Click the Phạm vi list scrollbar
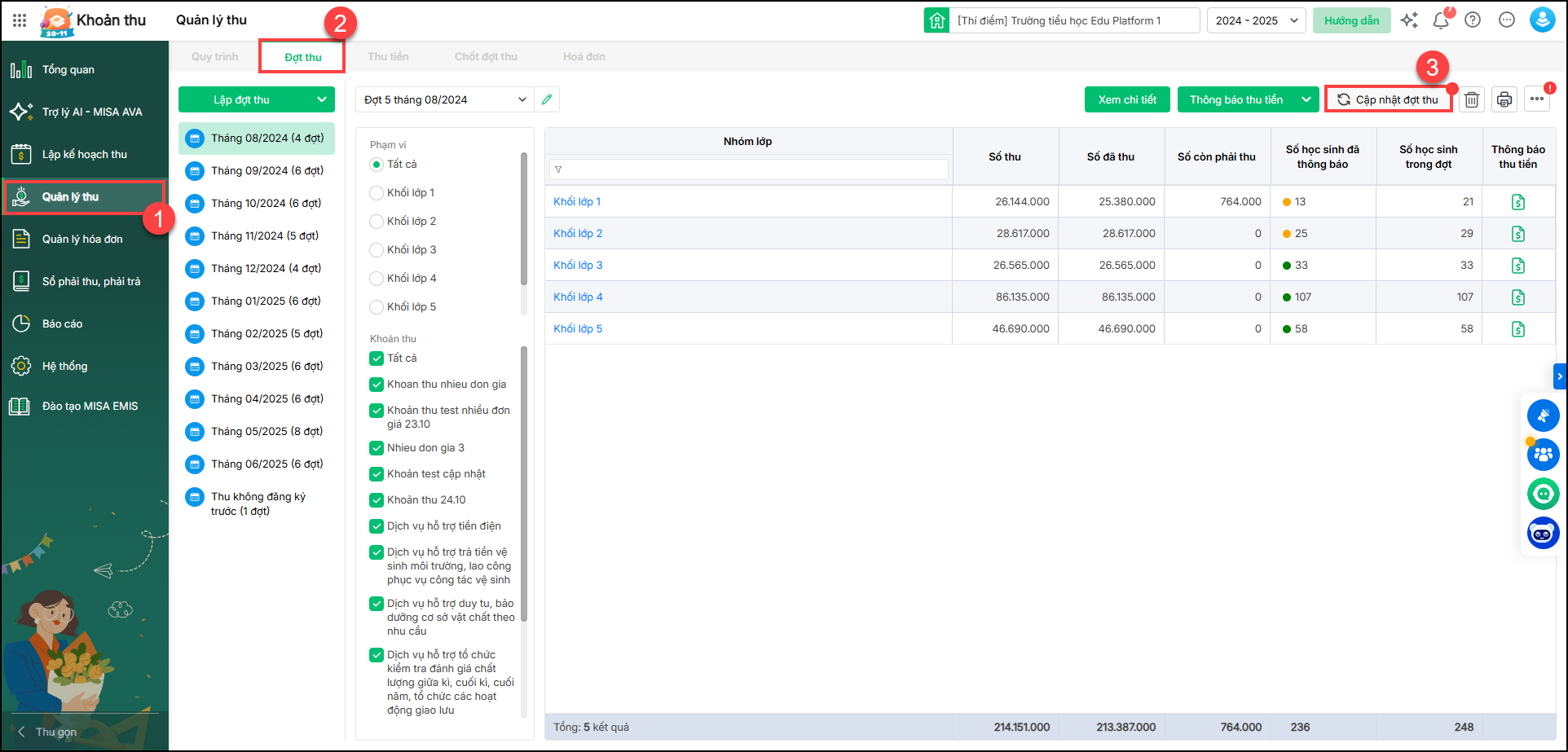This screenshot has width=1568, height=752. [x=524, y=218]
